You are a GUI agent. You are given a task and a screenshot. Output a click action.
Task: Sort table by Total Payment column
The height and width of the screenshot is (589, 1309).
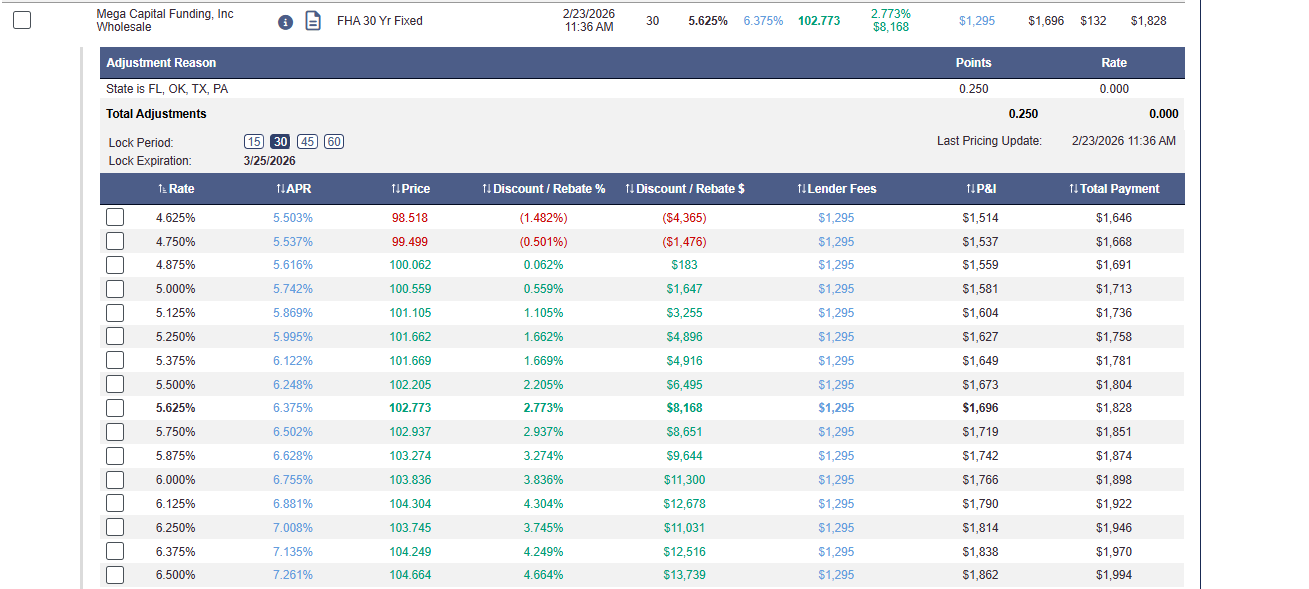[1114, 189]
